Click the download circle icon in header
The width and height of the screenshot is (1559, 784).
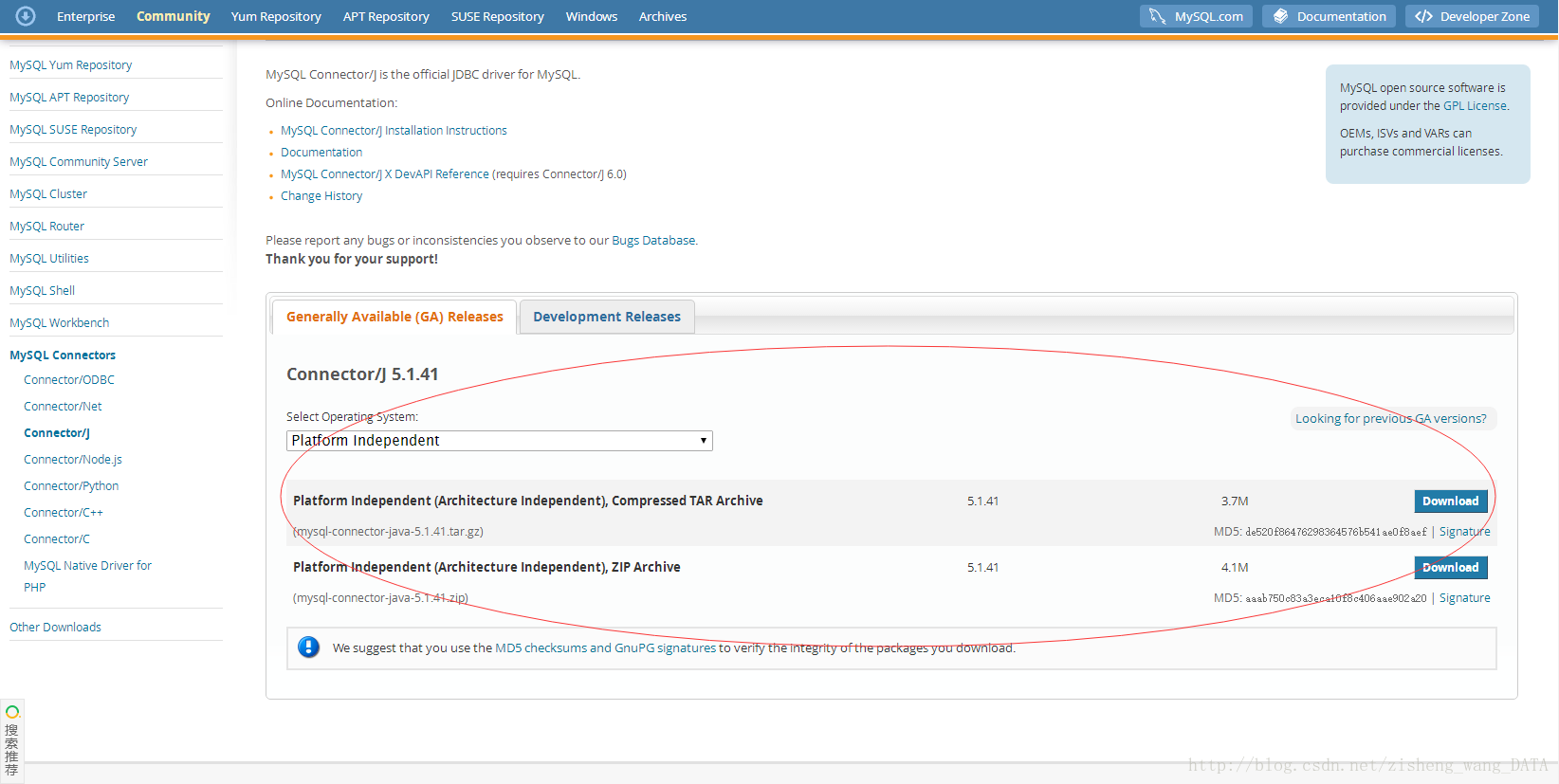click(26, 16)
